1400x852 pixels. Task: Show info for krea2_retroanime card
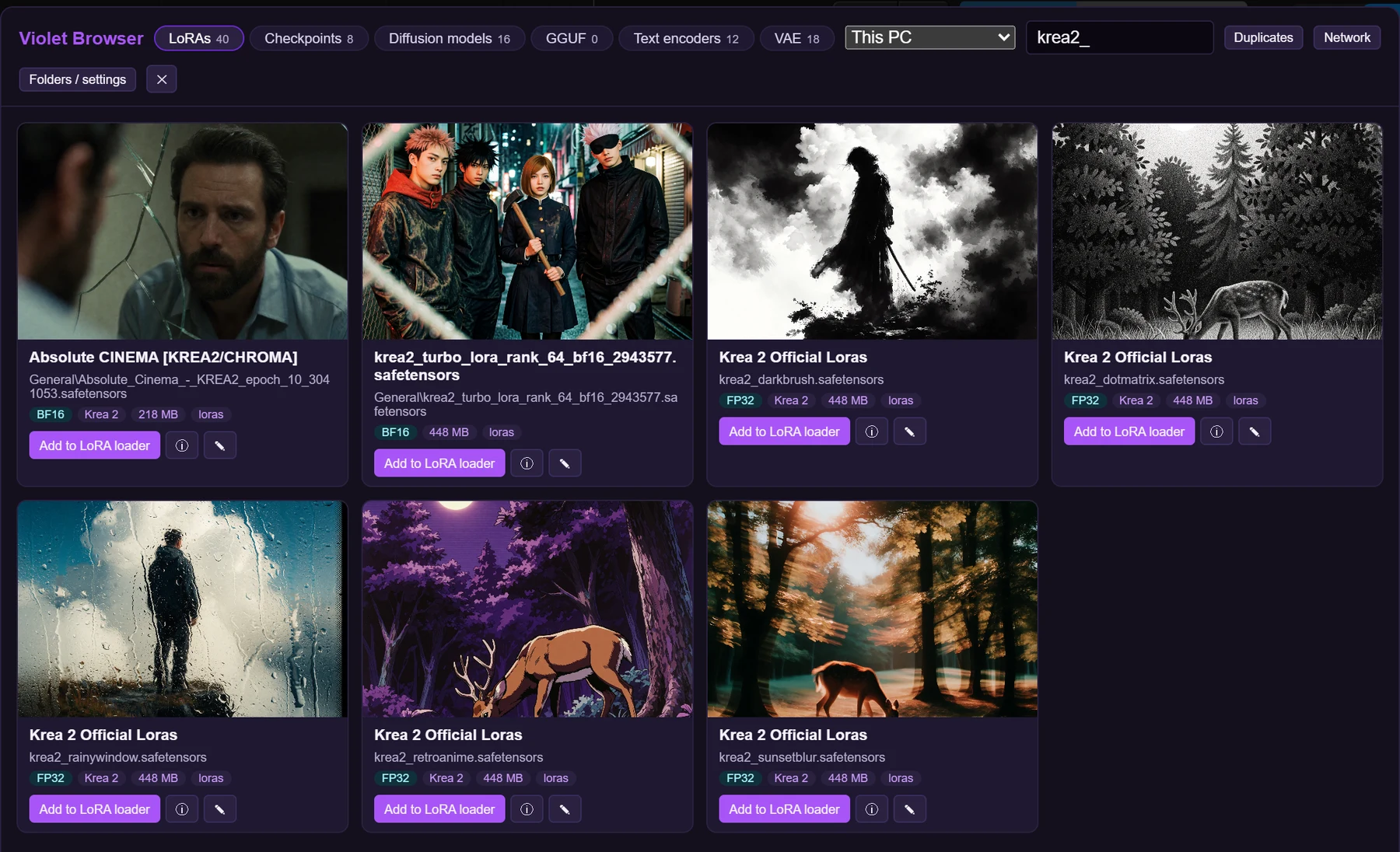point(527,809)
